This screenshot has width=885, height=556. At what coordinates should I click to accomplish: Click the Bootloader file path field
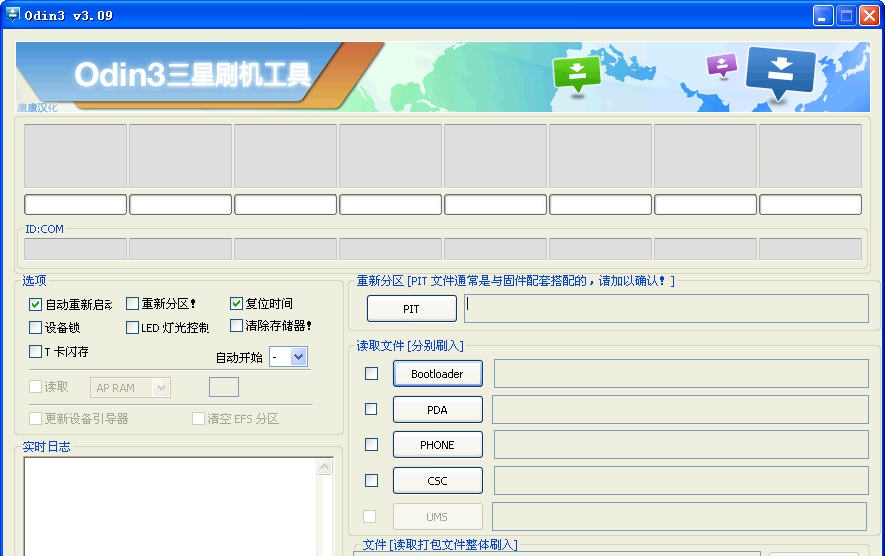pos(681,374)
